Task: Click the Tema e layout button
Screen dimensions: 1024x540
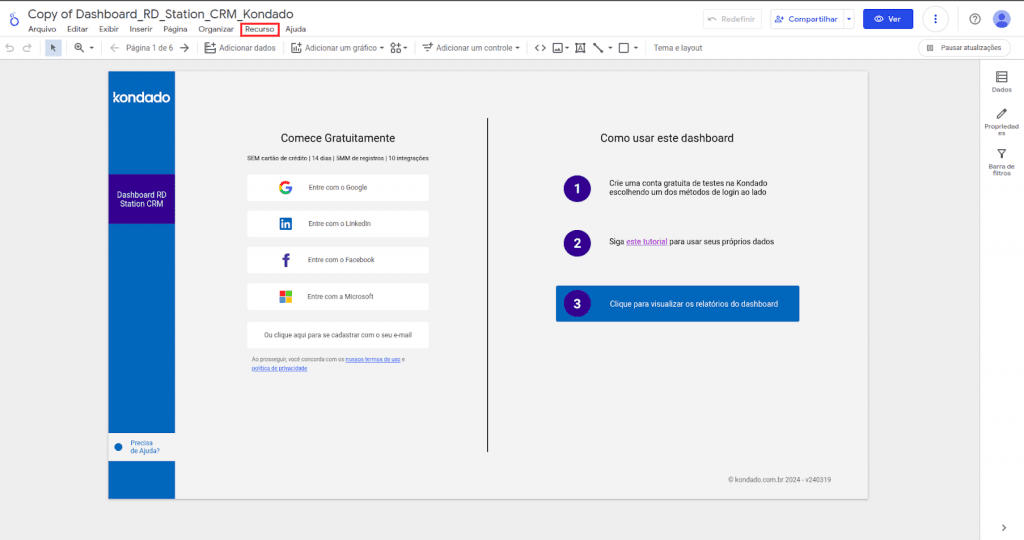Action: (x=677, y=48)
